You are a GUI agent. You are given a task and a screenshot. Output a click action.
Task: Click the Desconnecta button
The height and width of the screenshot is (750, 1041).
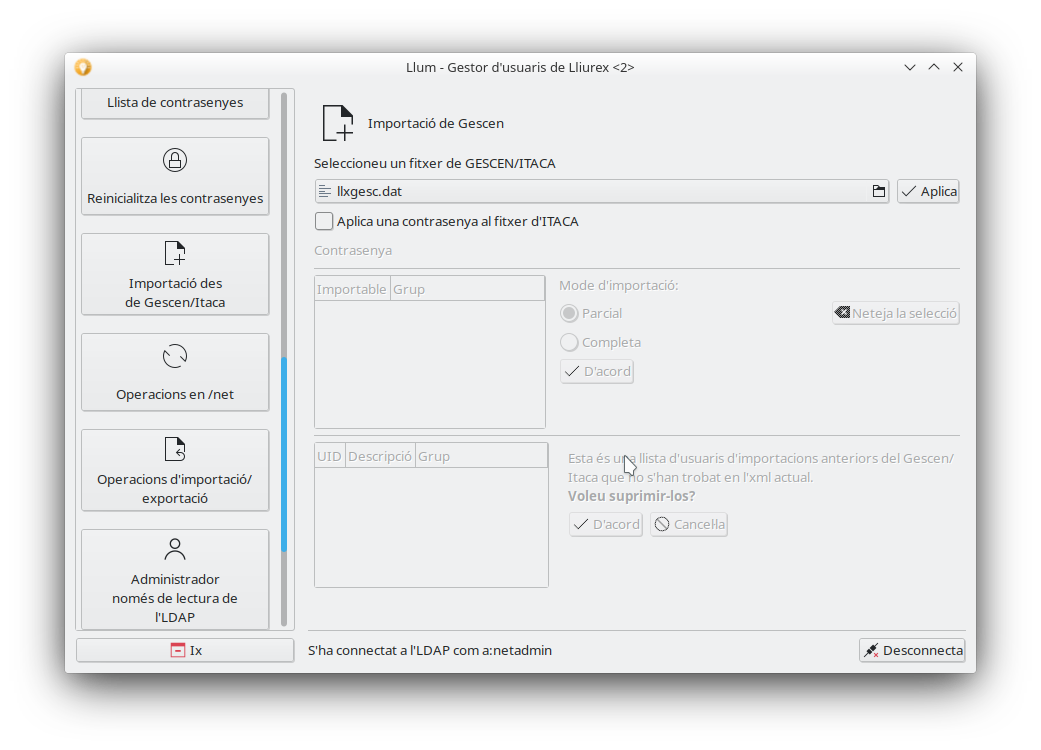pyautogui.click(x=911, y=650)
